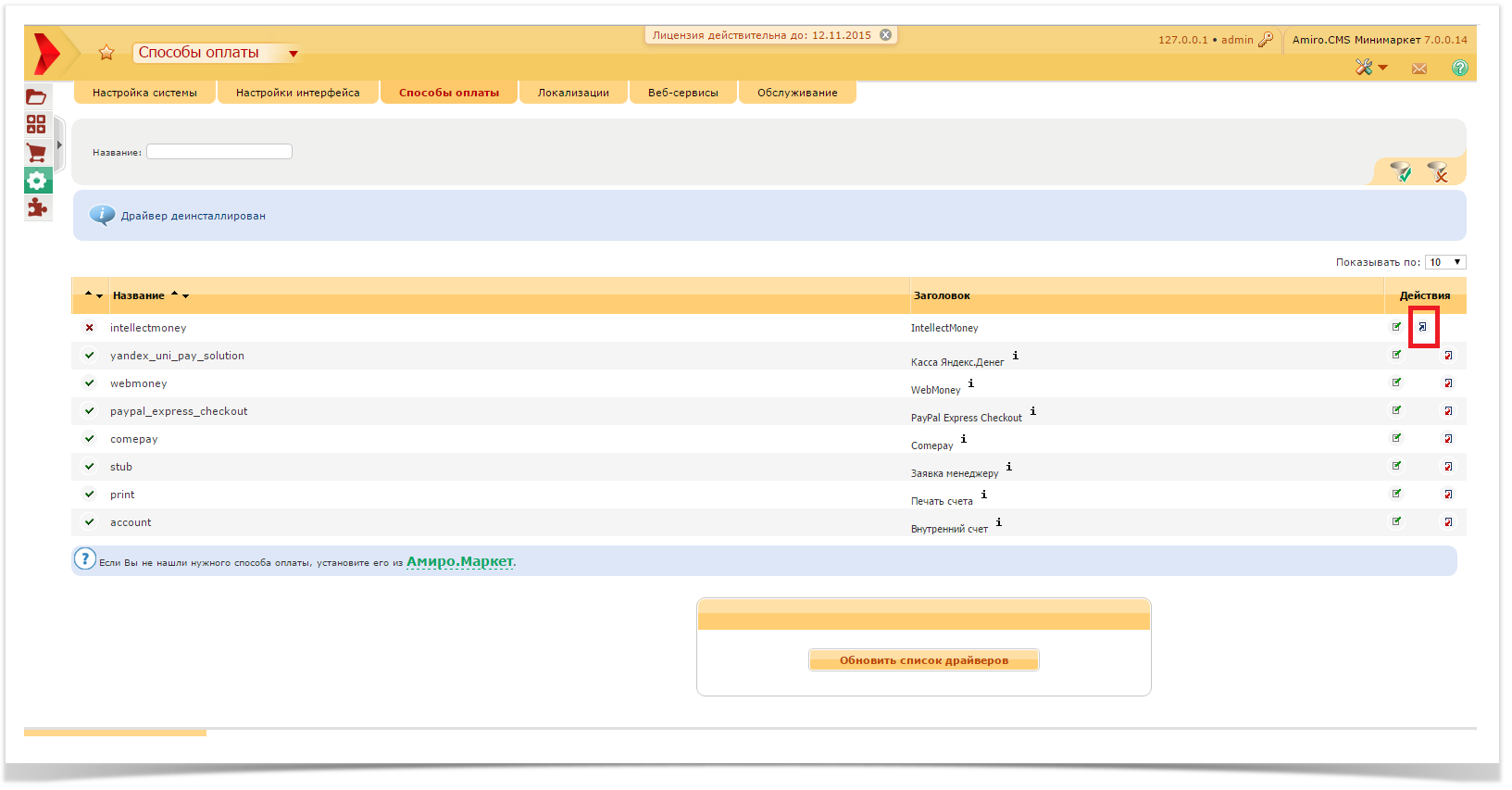The height and width of the screenshot is (790, 1512).
Task: Click the edit icon for webmoney row
Action: tap(1396, 382)
